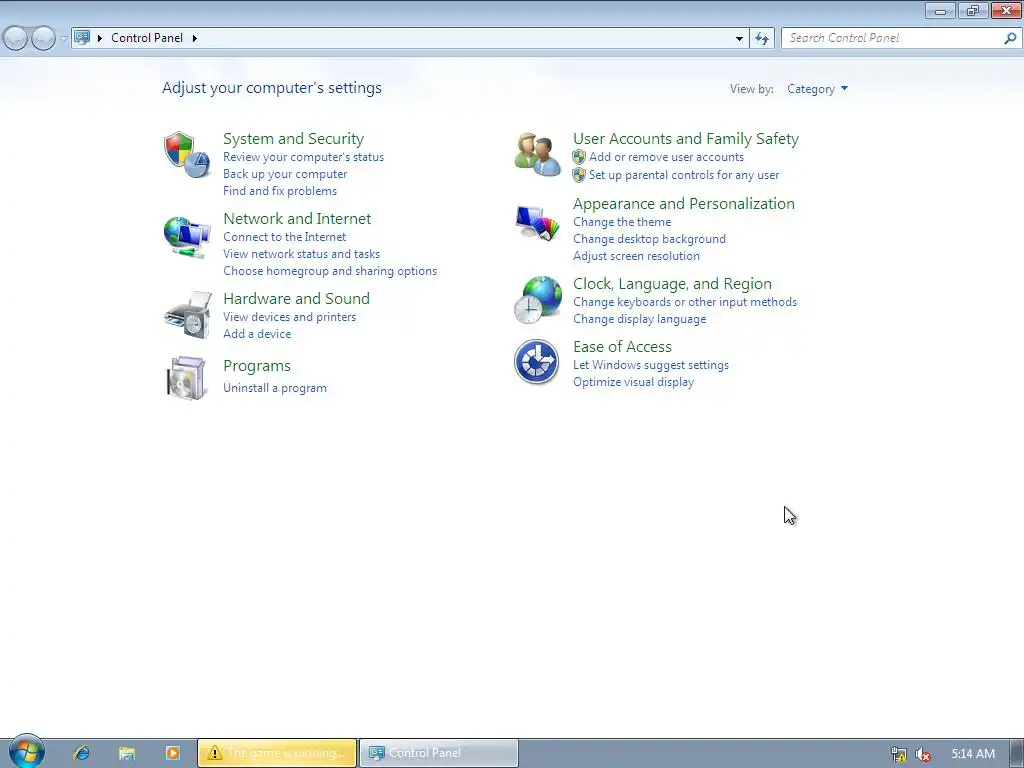Viewport: 1024px width, 768px height.
Task: Click Find and fix problems
Action: [280, 191]
